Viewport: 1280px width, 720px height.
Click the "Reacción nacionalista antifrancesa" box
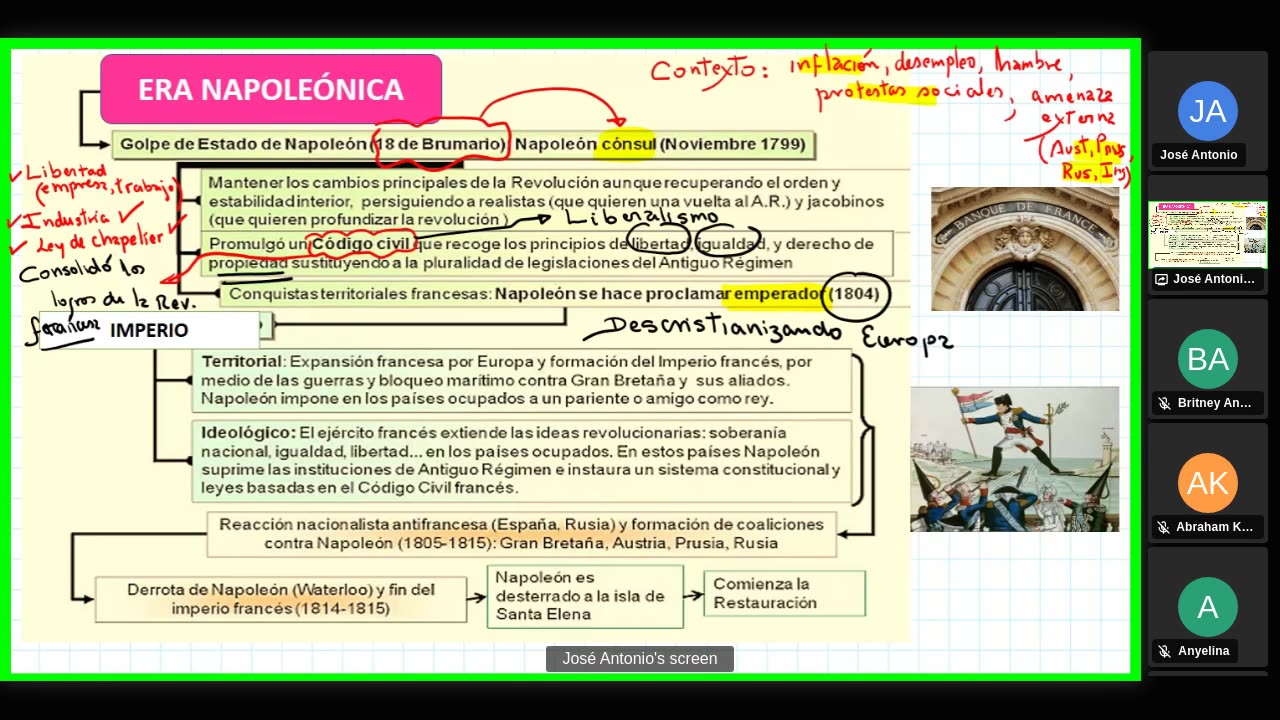click(521, 534)
